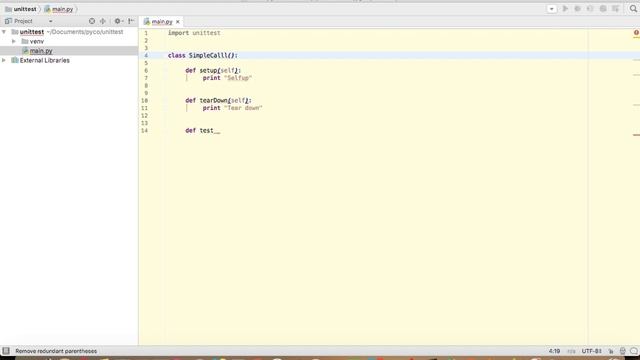
Task: Open Search Everywhere magnifier
Action: pyautogui.click(x=633, y=9)
